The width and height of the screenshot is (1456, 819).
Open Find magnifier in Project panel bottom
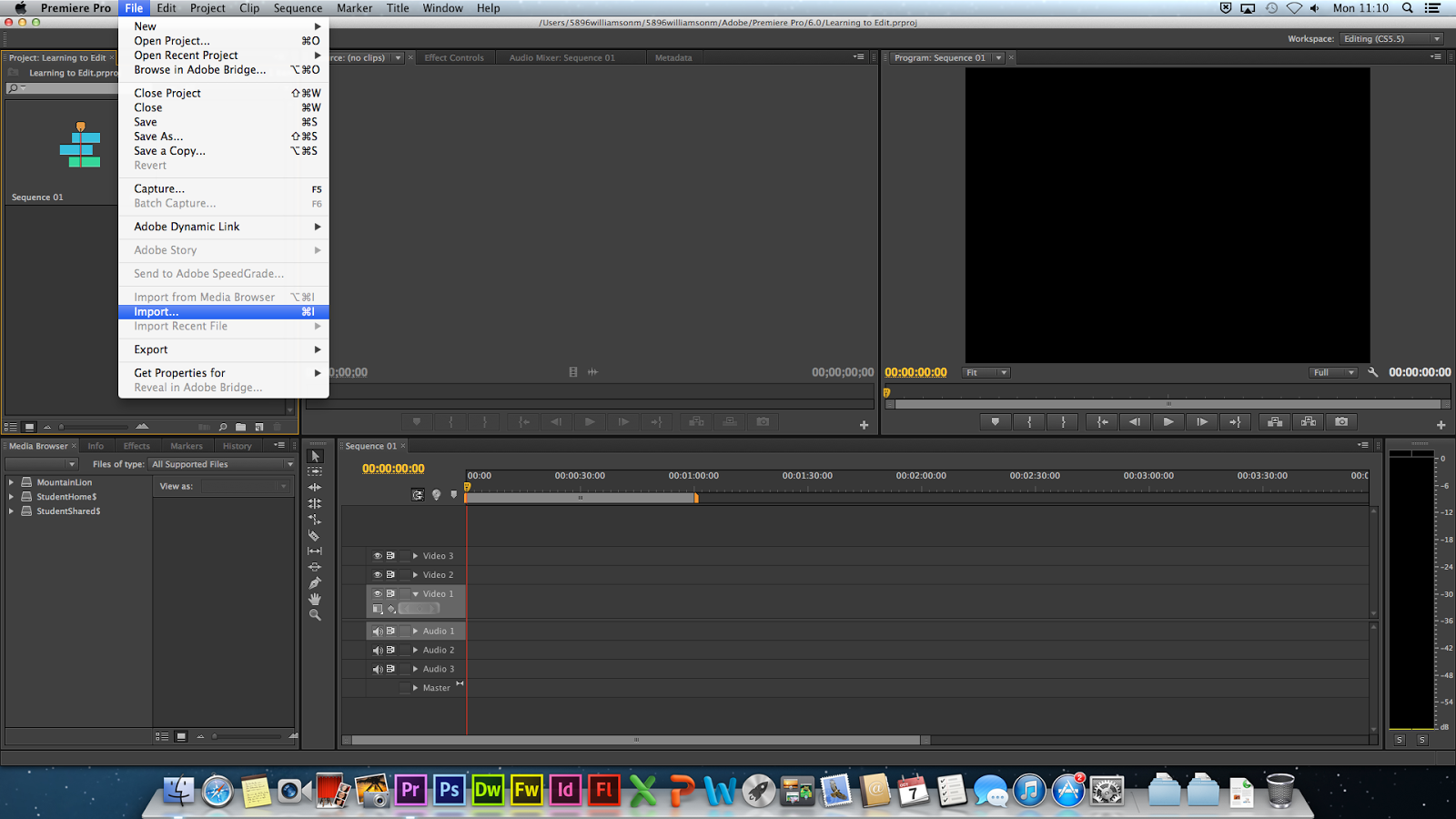click(223, 427)
